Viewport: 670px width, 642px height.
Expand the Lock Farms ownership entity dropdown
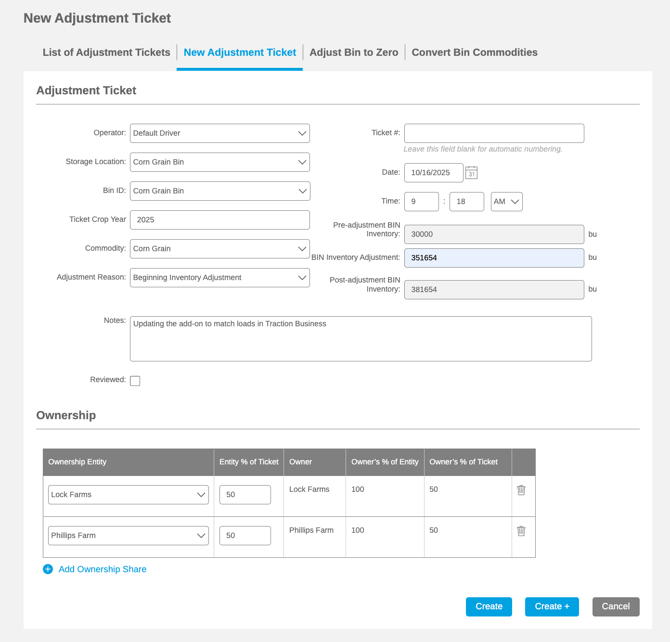coord(129,495)
